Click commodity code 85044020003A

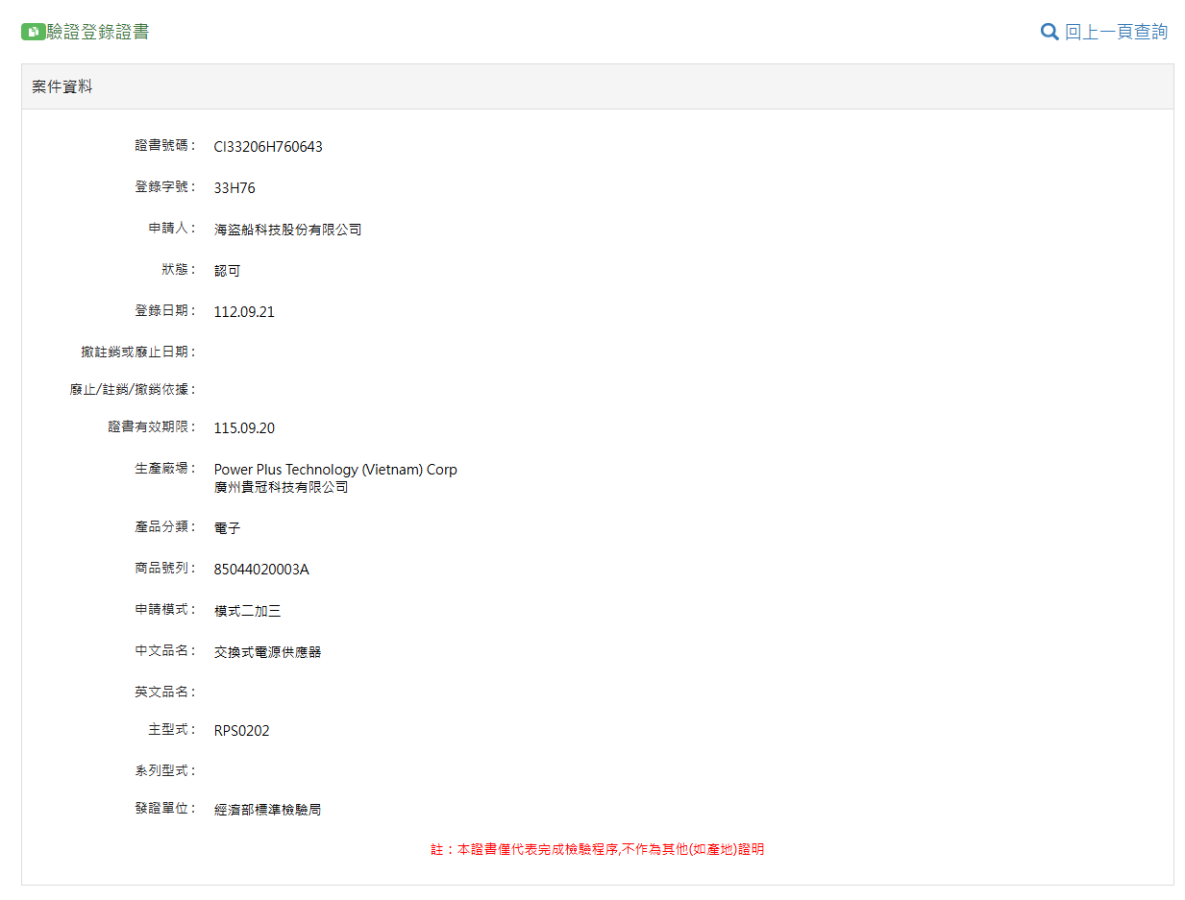click(261, 569)
